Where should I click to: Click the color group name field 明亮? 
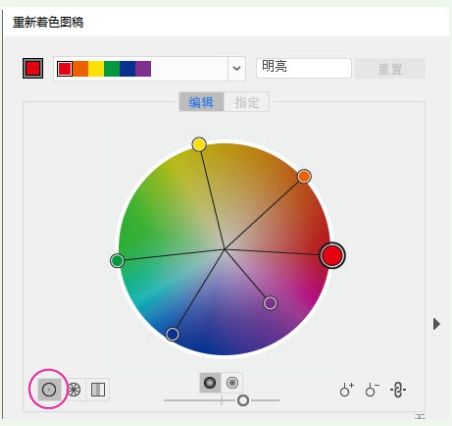(x=304, y=68)
